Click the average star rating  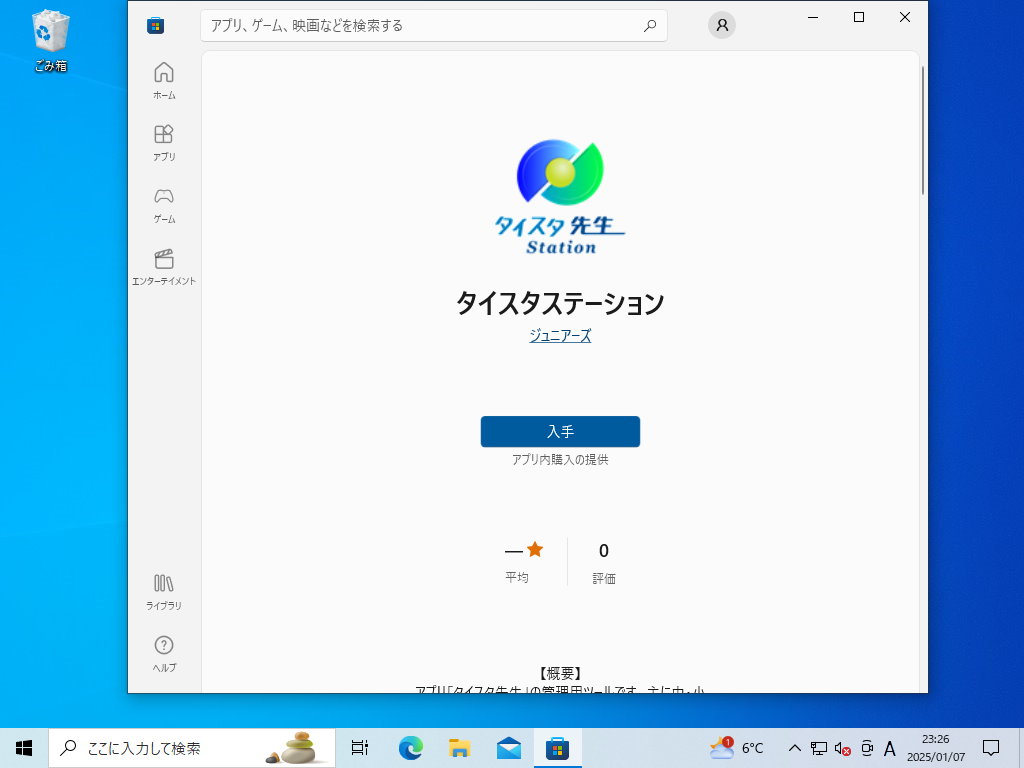524,550
